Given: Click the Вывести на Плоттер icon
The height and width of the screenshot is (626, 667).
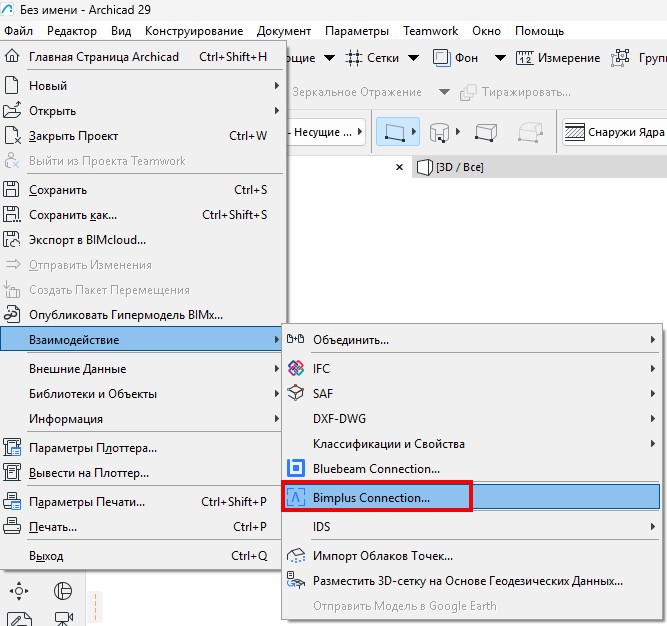Looking at the screenshot, I should [x=12, y=472].
